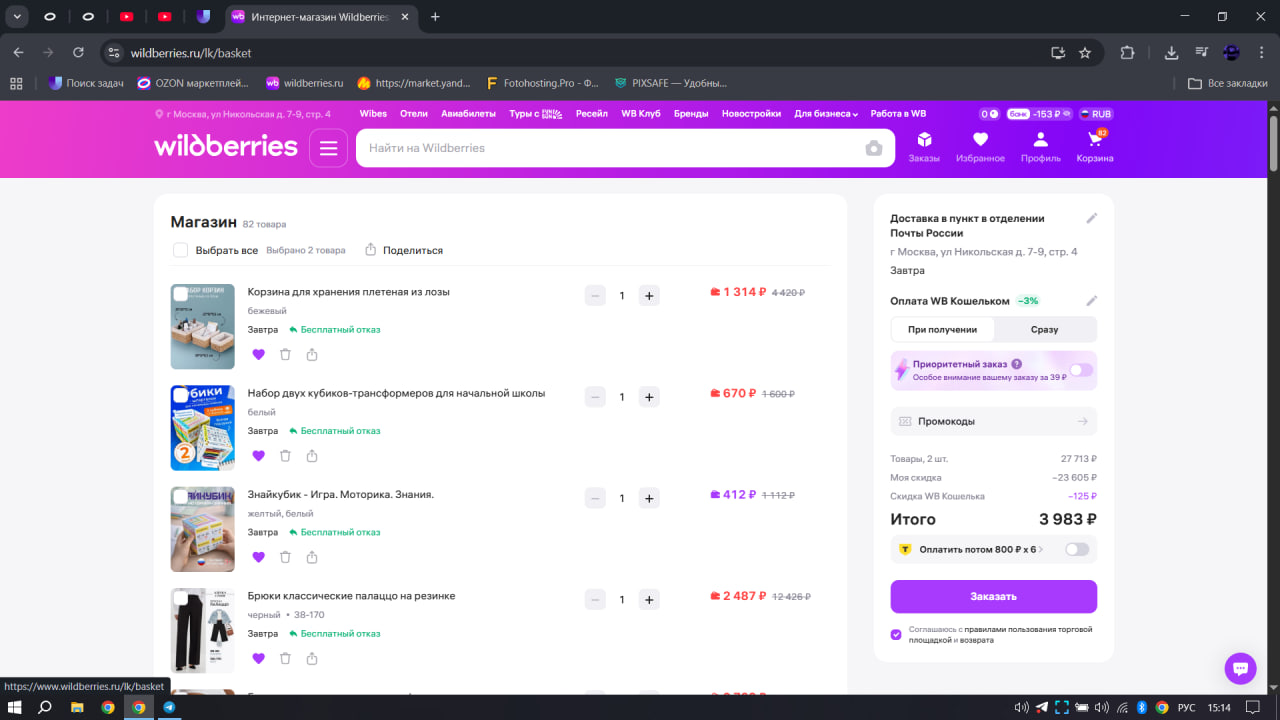Open WB Клуб in the top menu

[x=641, y=114]
